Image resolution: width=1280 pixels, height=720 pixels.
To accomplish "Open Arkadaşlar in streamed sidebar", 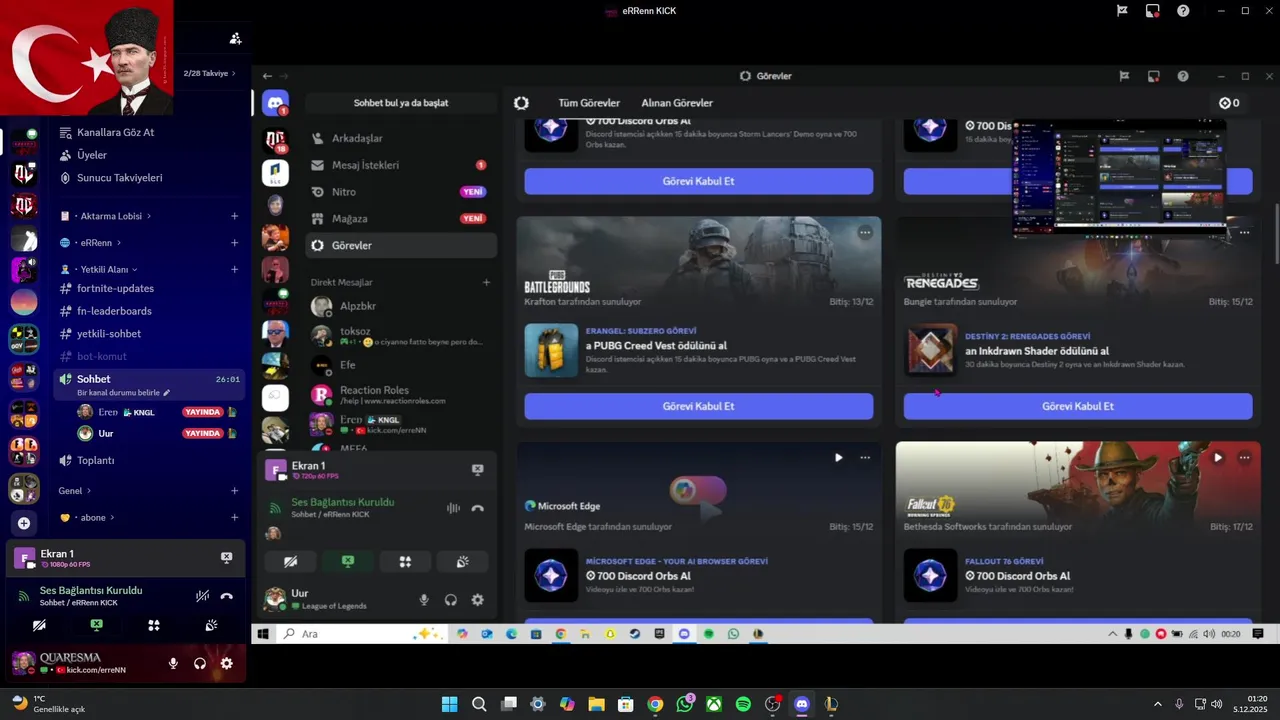I will click(x=401, y=138).
